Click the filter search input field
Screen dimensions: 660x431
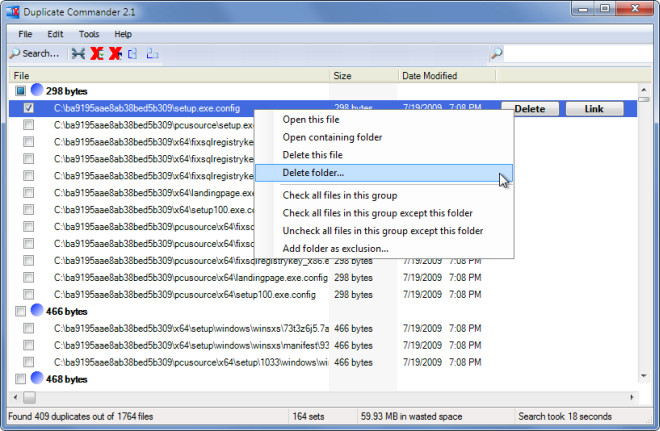coord(578,53)
